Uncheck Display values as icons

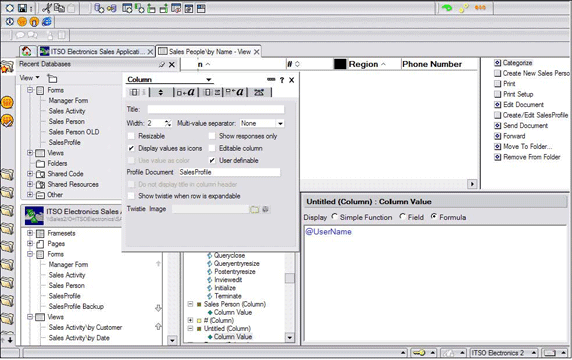coord(131,148)
